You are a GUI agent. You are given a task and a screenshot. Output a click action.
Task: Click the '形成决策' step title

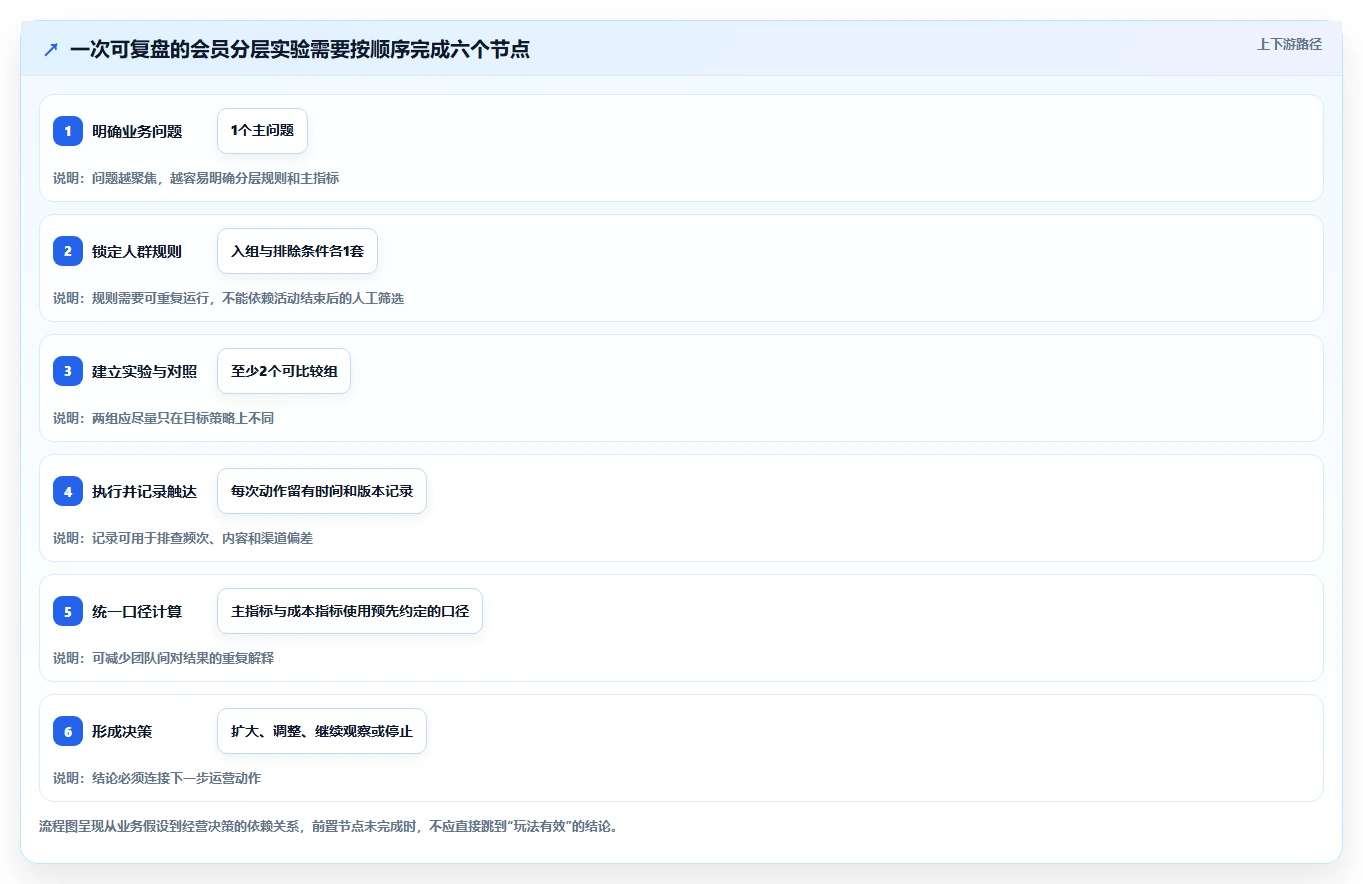point(122,731)
